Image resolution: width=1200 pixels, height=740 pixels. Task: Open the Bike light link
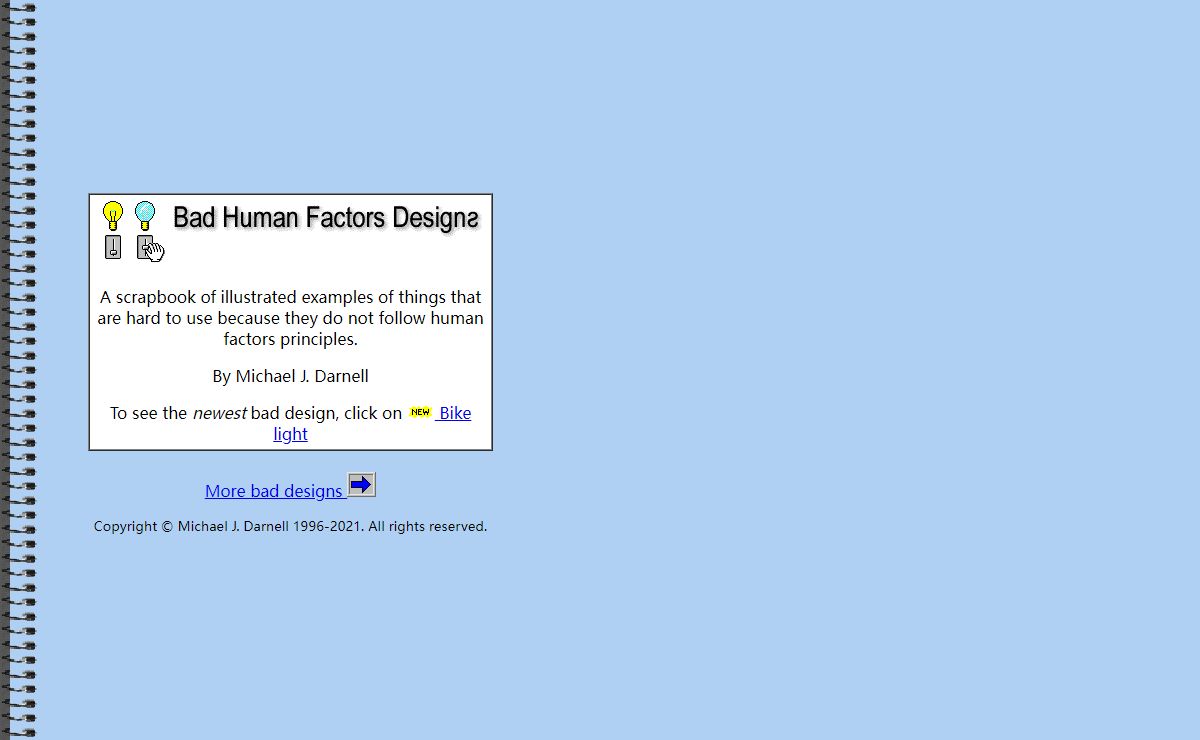coord(455,413)
